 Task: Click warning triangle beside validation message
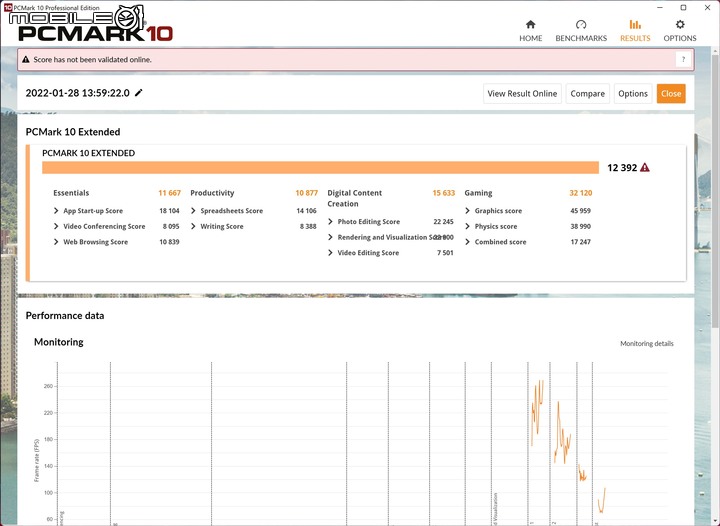26,60
